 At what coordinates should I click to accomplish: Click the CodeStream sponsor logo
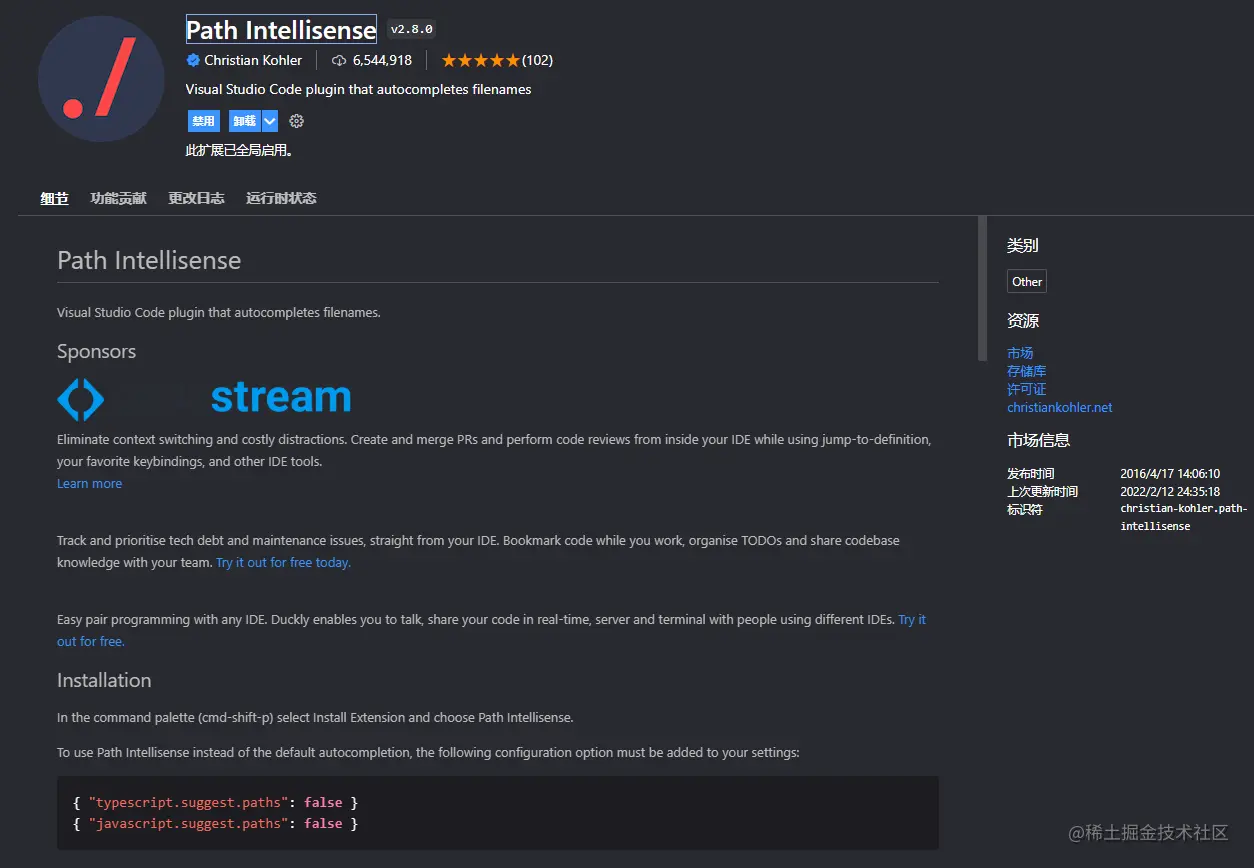204,398
